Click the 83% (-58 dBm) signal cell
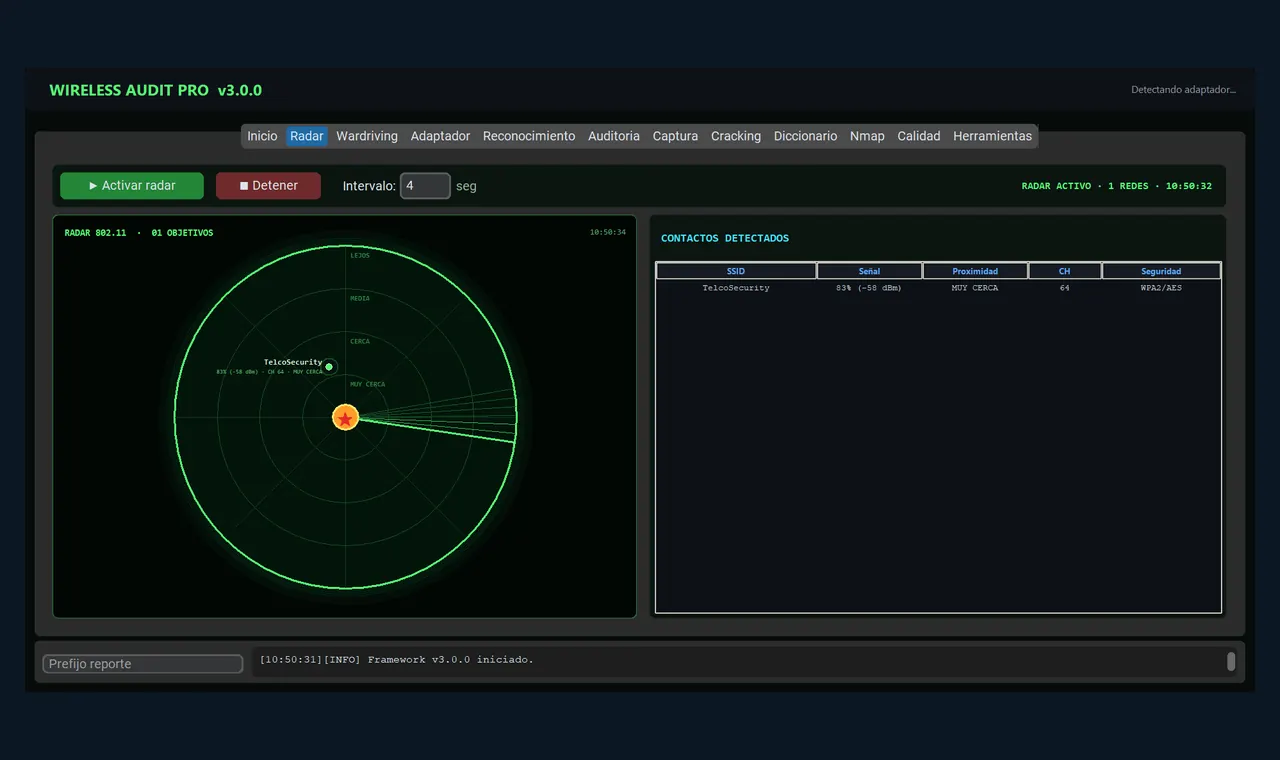 (x=869, y=288)
